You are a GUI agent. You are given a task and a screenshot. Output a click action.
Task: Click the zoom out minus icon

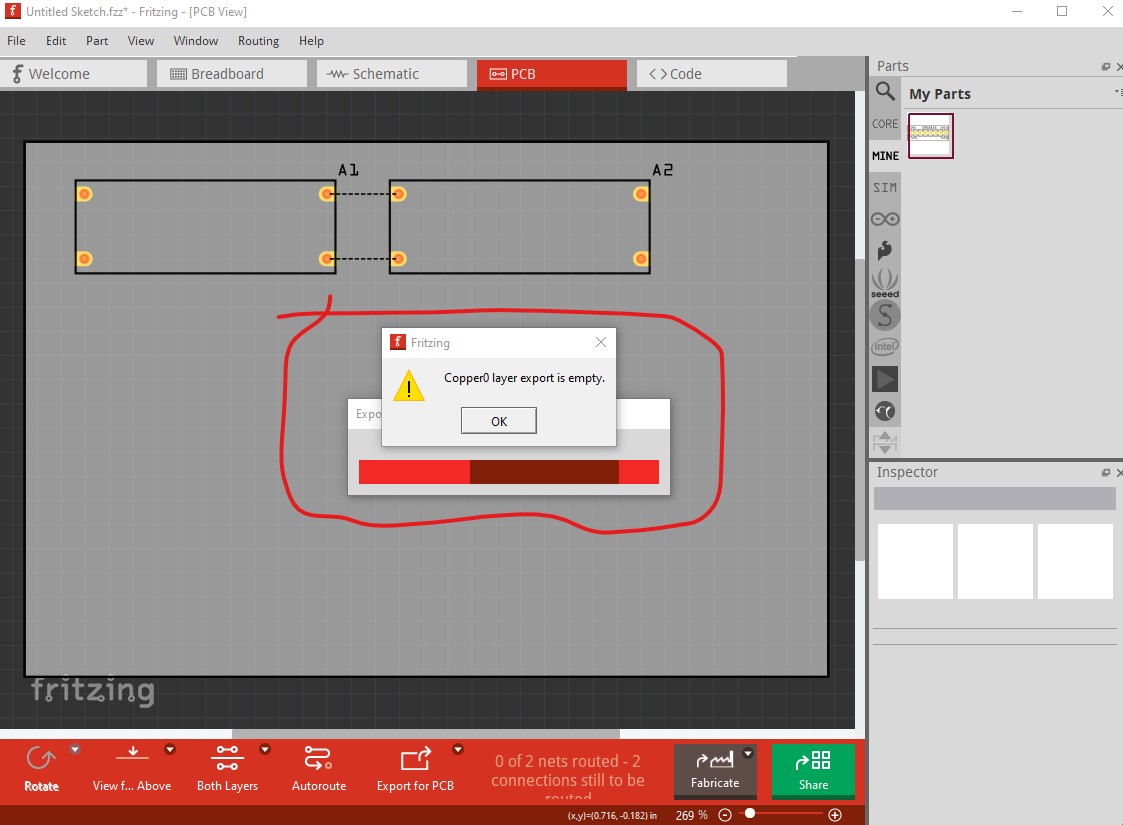[725, 815]
